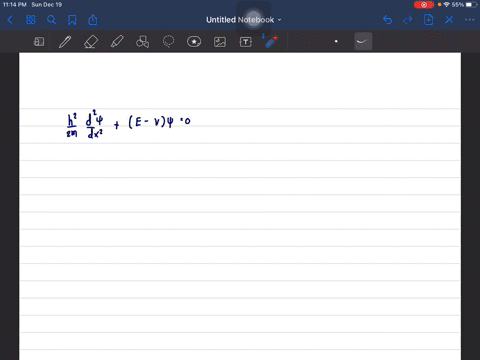Image resolution: width=480 pixels, height=360 pixels.
Task: Go back with the left chevron
Action: point(10,20)
